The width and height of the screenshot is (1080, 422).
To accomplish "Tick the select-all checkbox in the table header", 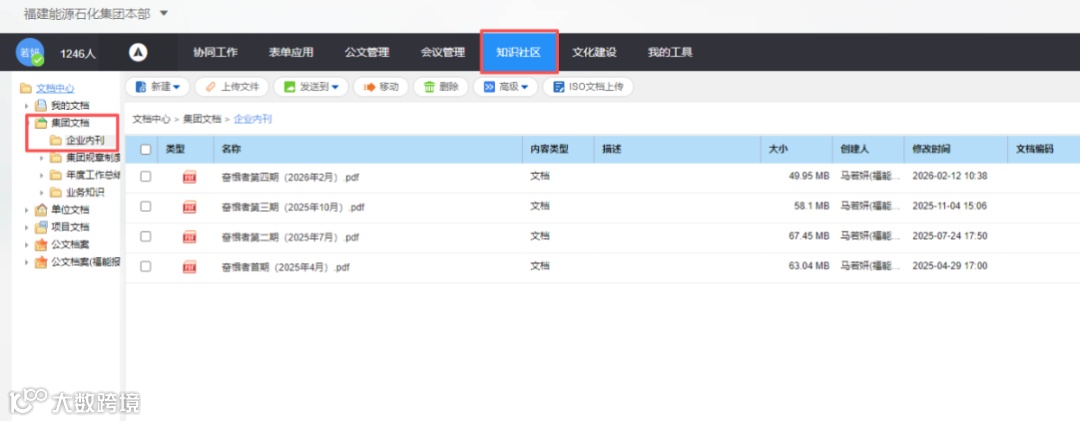I will [145, 149].
